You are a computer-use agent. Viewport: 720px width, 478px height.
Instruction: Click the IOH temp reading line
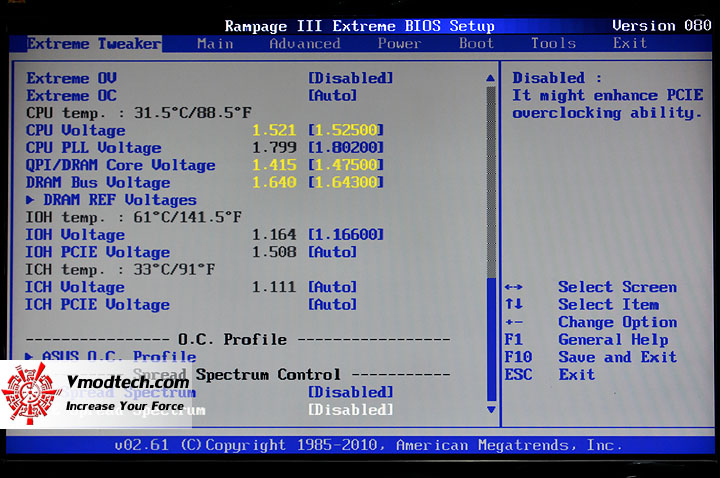point(134,217)
